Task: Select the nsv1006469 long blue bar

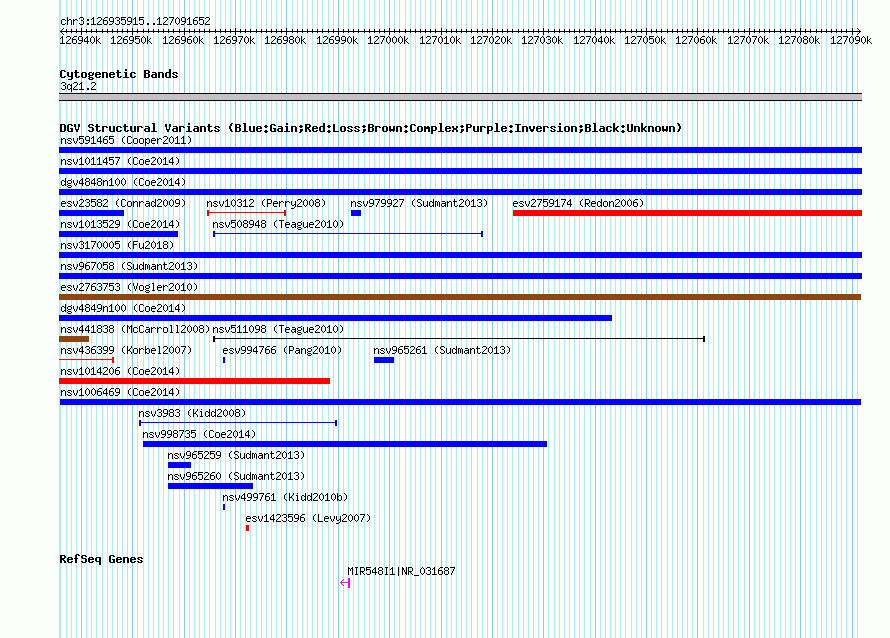Action: tap(460, 402)
